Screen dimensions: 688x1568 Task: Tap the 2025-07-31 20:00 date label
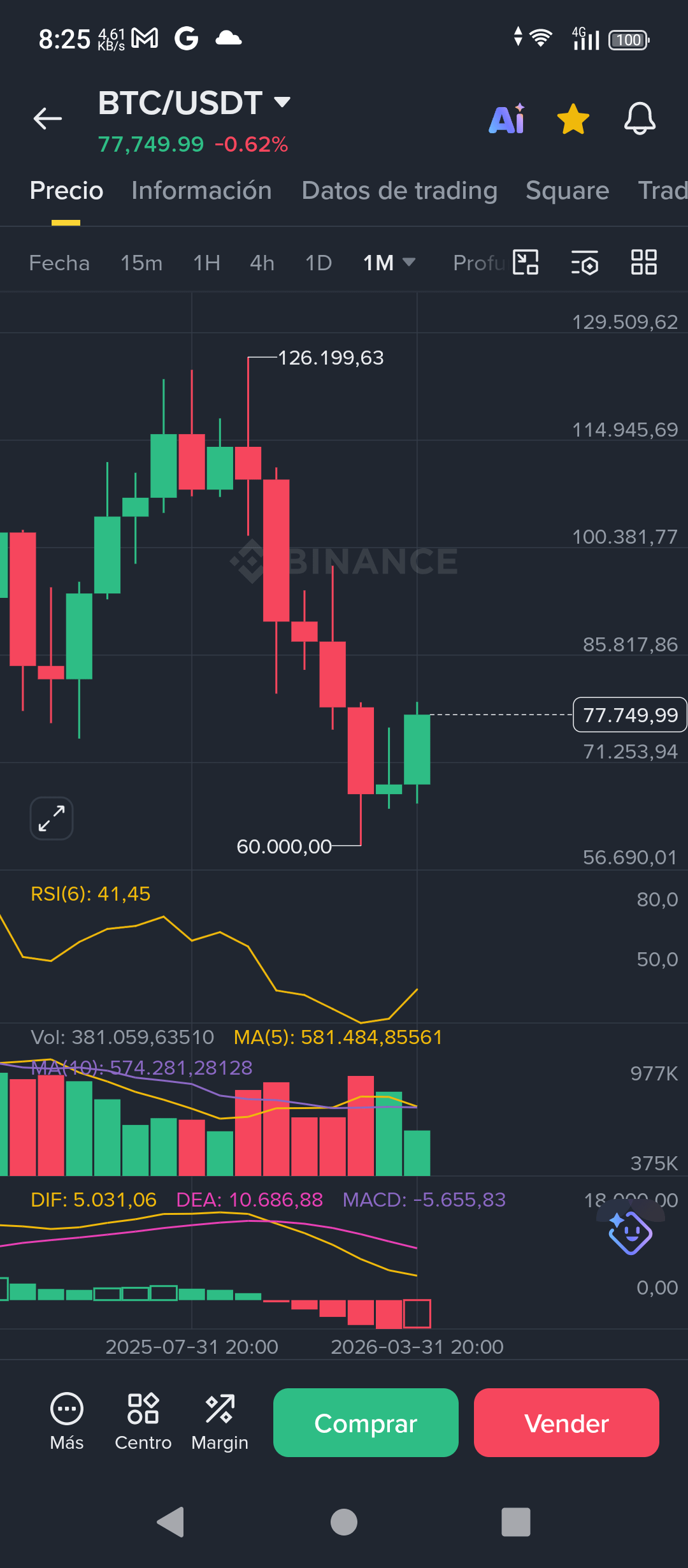pyautogui.click(x=192, y=1347)
